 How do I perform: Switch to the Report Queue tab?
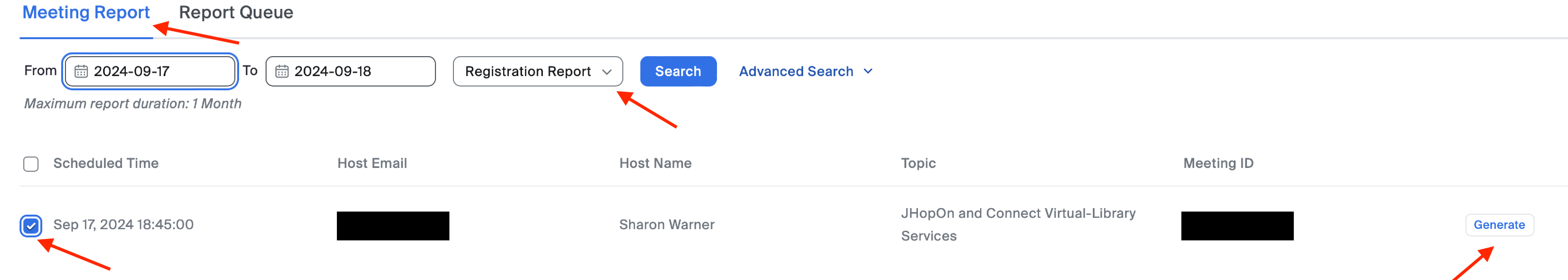(x=236, y=13)
